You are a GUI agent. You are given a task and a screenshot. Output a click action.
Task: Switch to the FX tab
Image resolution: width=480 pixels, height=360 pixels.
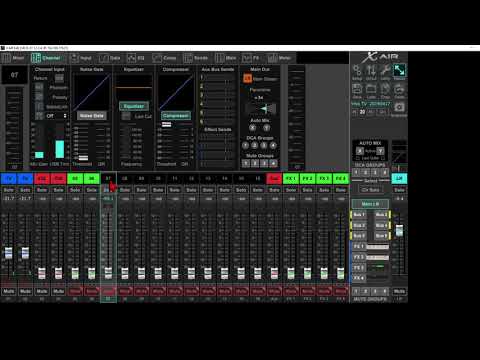pyautogui.click(x=251, y=58)
